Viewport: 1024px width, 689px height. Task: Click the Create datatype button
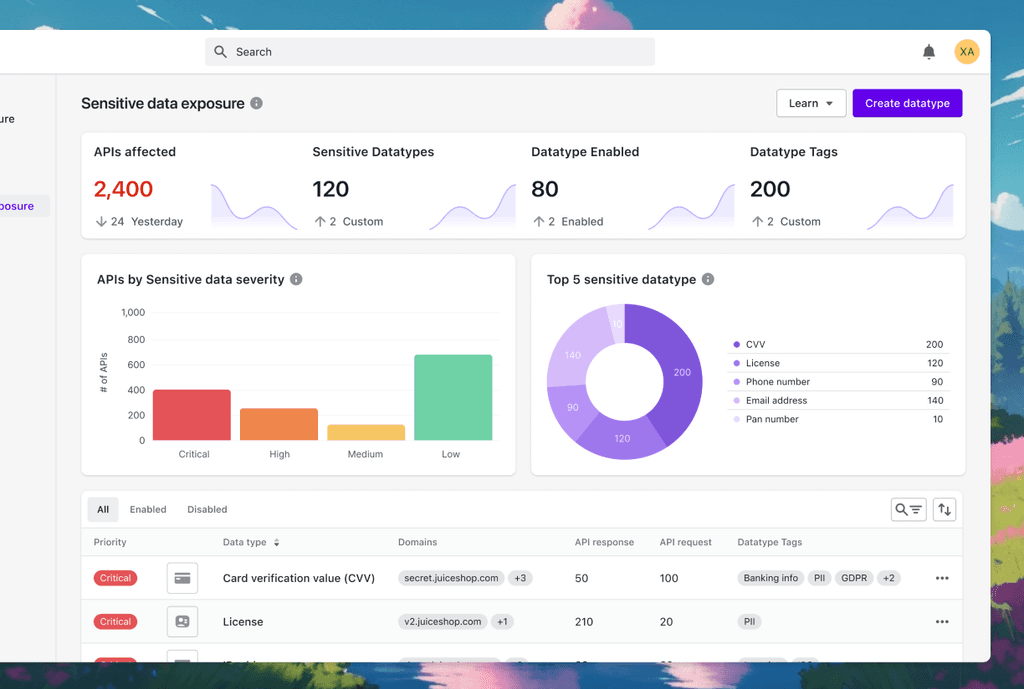click(x=907, y=103)
